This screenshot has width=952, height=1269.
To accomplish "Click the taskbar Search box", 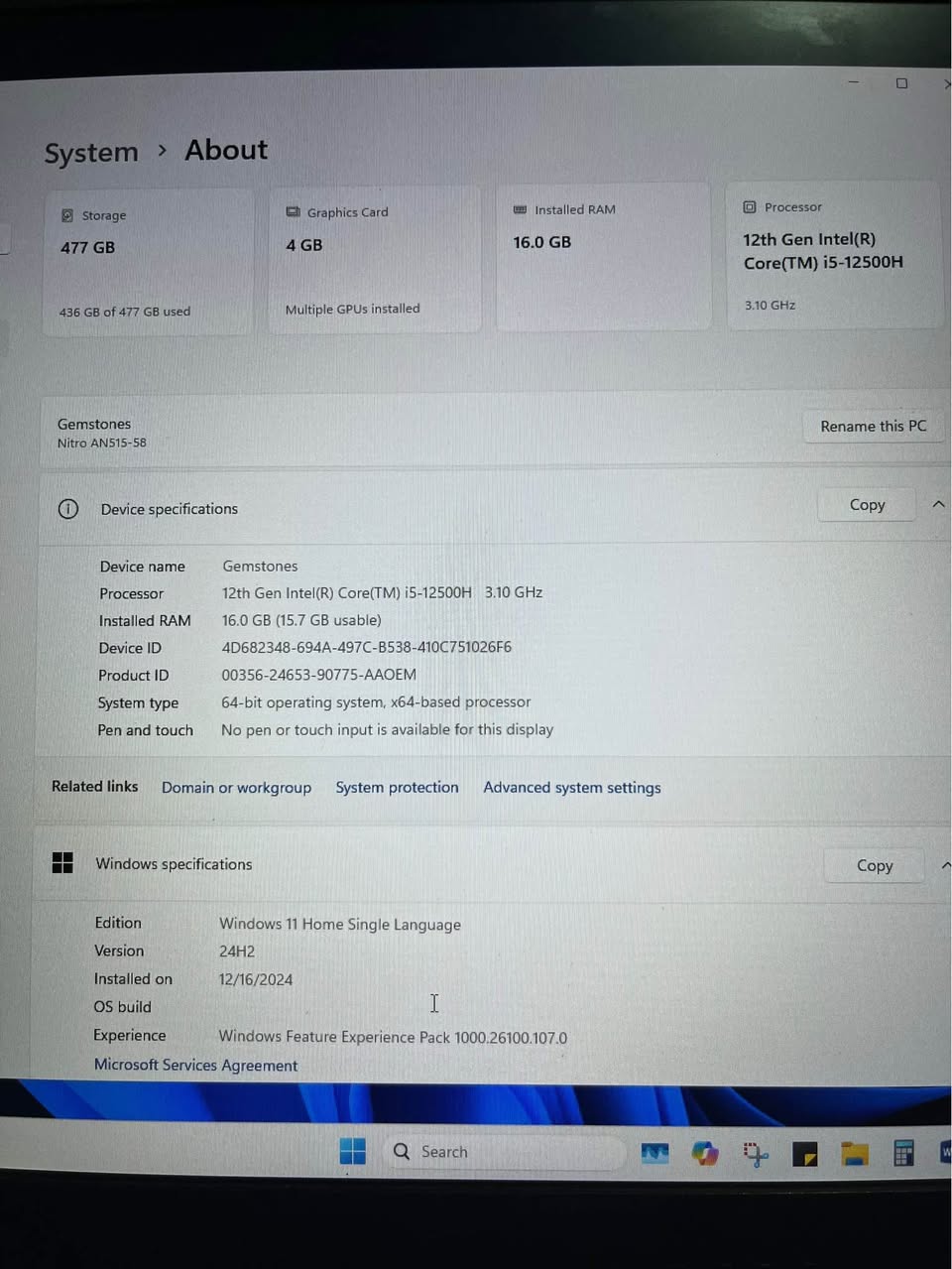I will tap(504, 1152).
